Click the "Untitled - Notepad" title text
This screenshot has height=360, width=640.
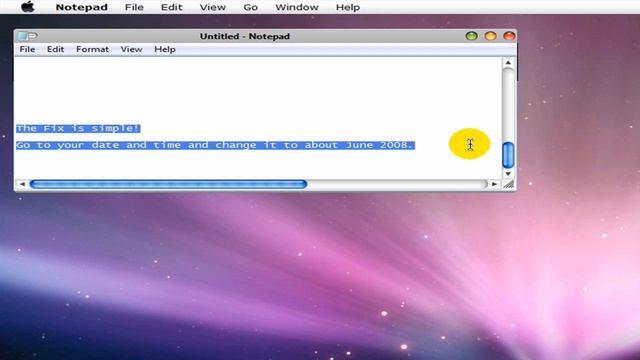pyautogui.click(x=245, y=36)
